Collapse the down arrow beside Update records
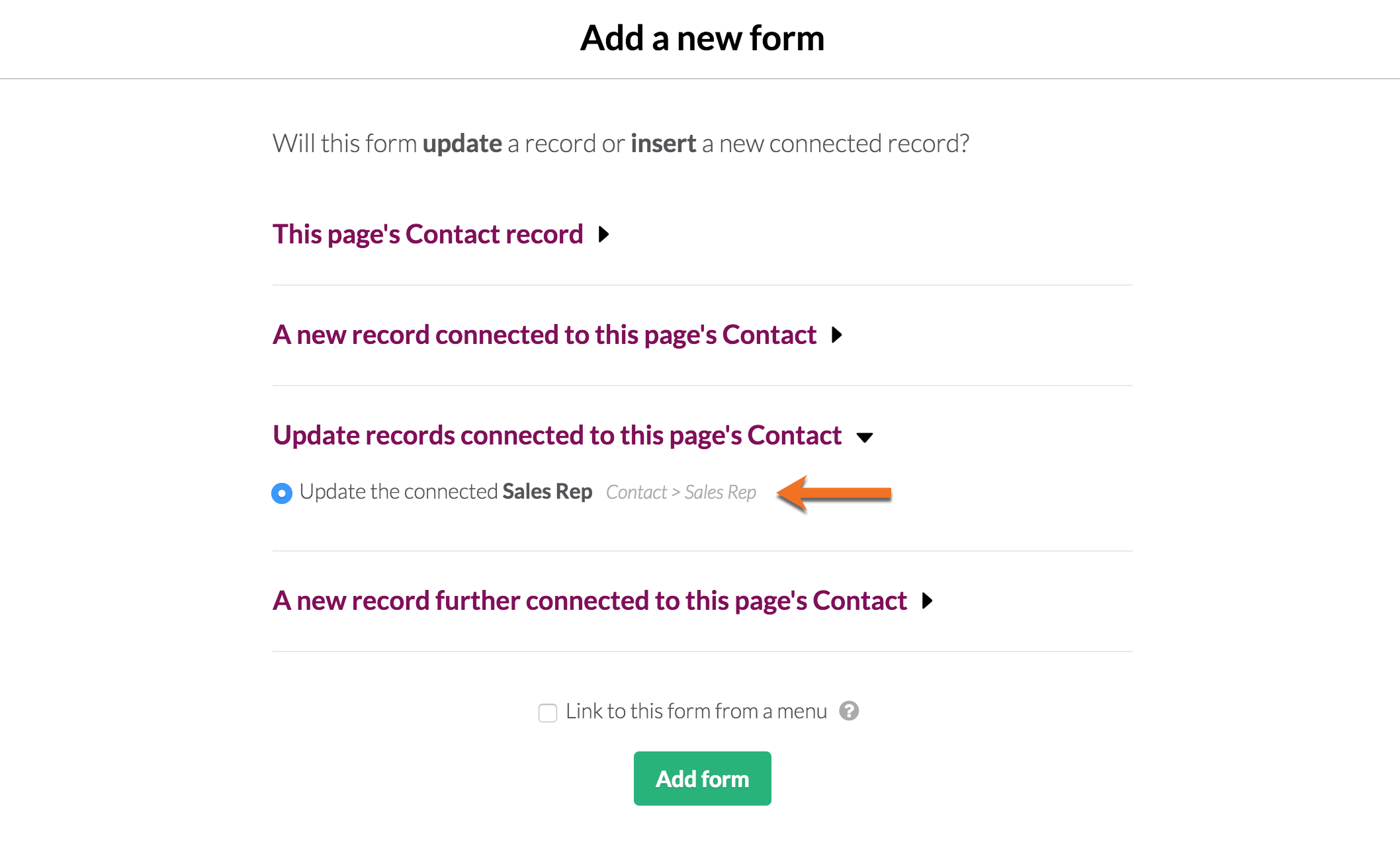Viewport: 1400px width, 844px height. [865, 437]
